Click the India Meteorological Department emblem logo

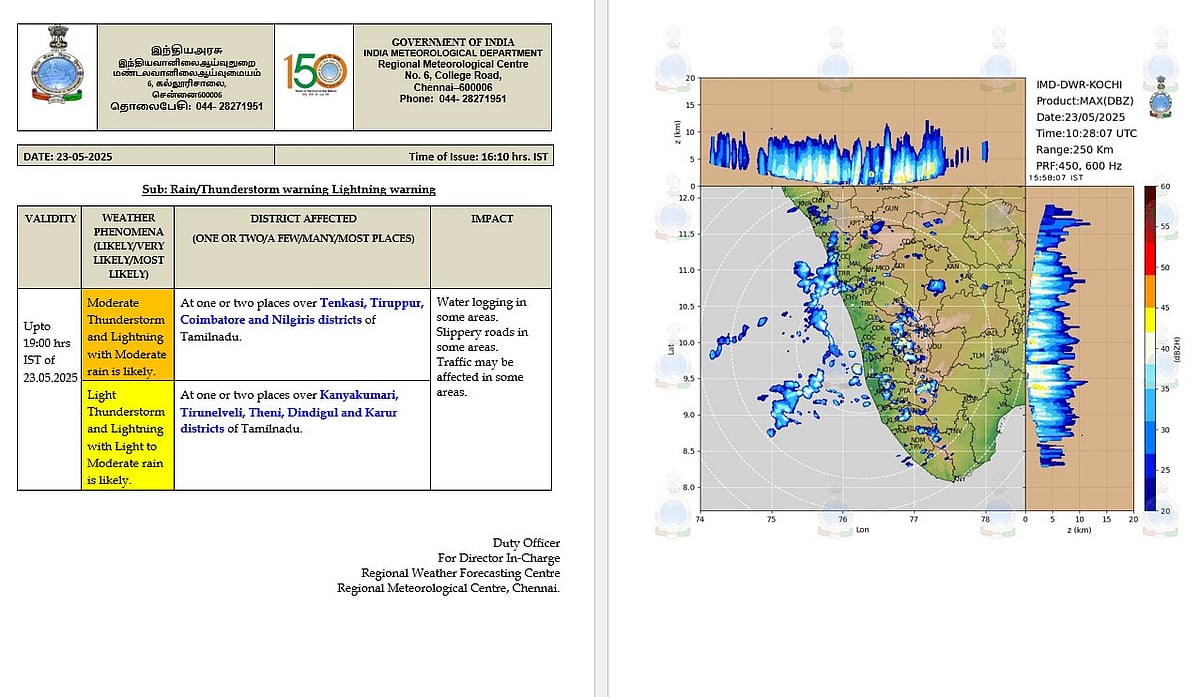[x=57, y=77]
